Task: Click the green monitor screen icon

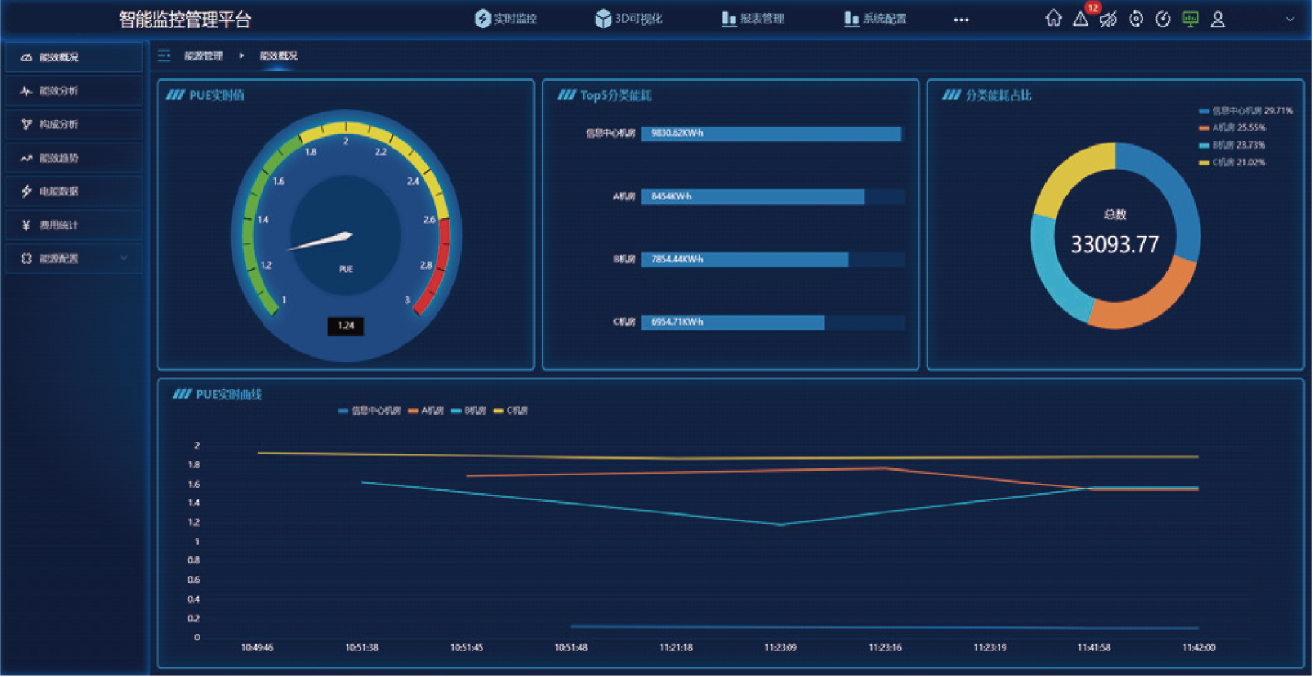Action: pos(1190,19)
